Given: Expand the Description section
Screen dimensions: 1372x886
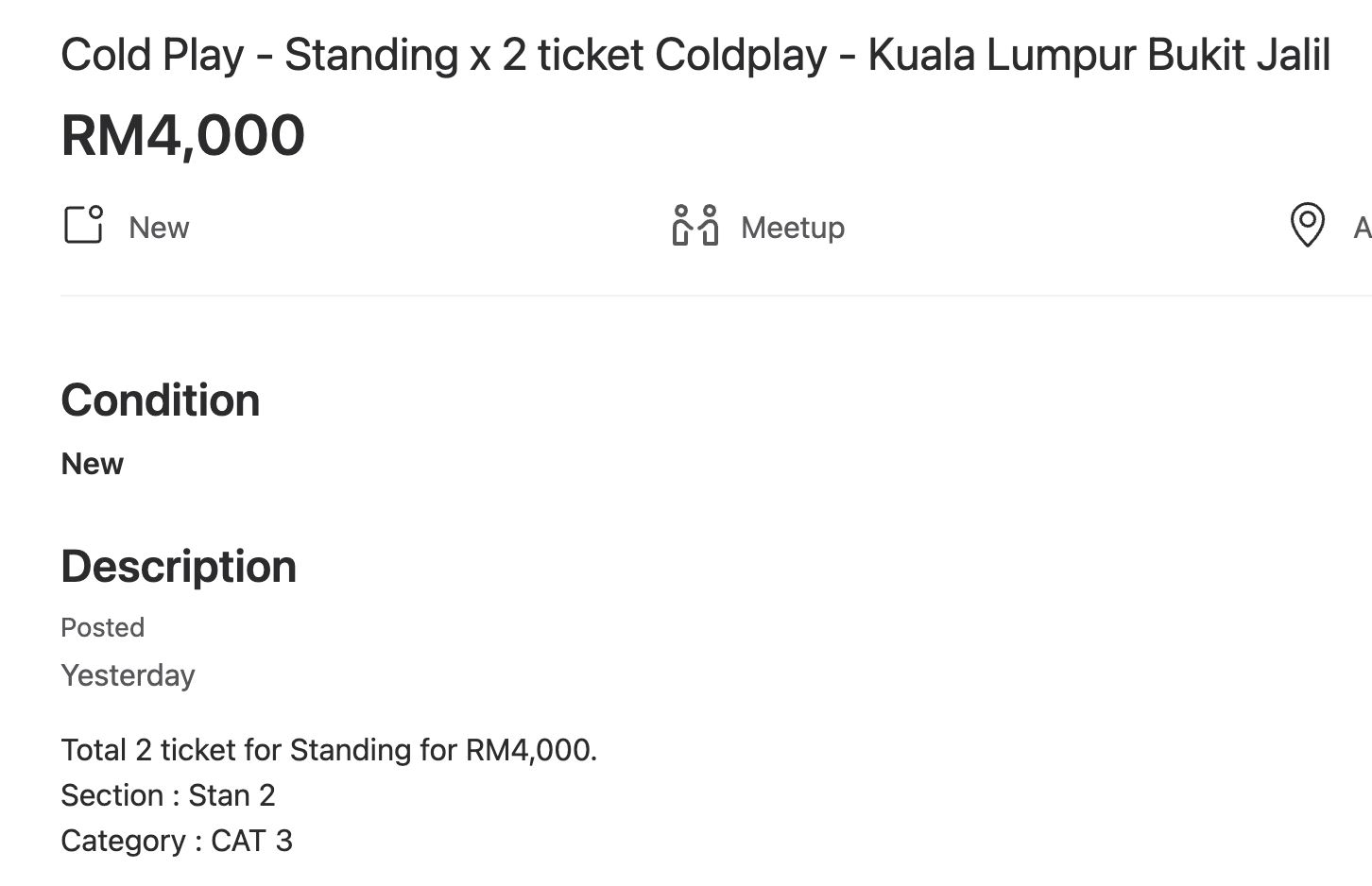Looking at the screenshot, I should point(179,566).
